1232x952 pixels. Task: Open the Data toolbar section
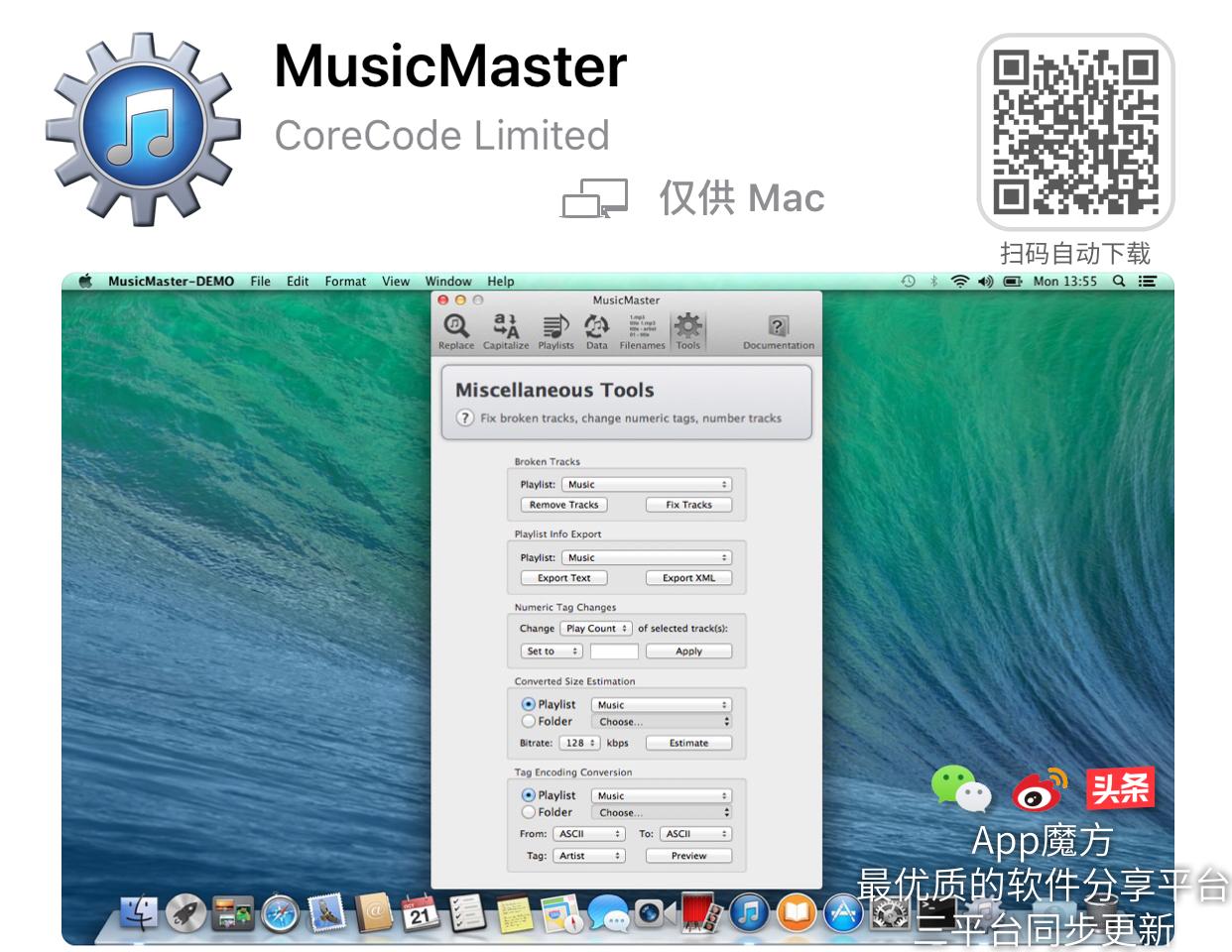point(596,331)
